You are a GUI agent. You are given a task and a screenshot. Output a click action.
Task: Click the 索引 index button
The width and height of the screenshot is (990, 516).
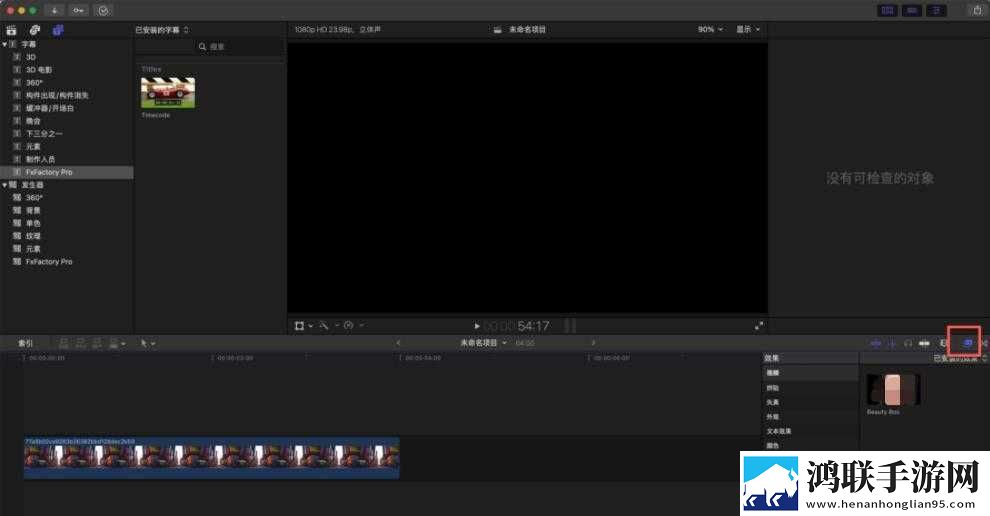pyautogui.click(x=25, y=343)
